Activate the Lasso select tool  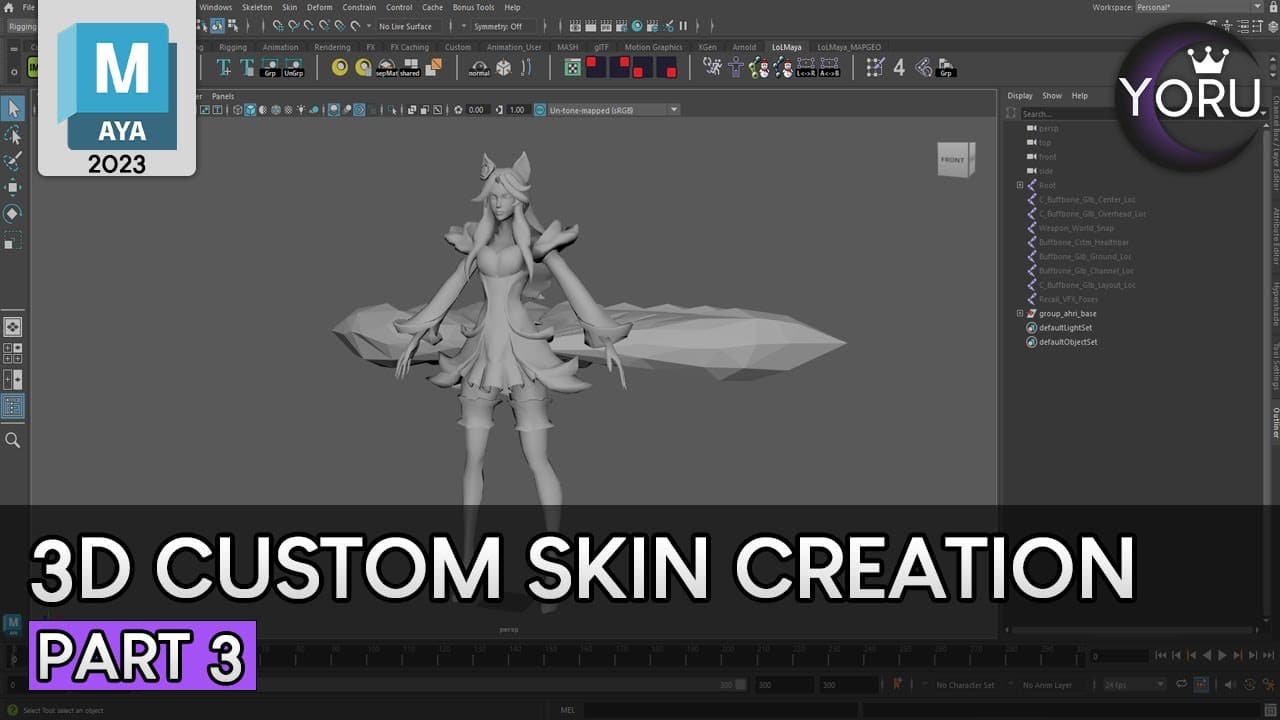pos(13,135)
